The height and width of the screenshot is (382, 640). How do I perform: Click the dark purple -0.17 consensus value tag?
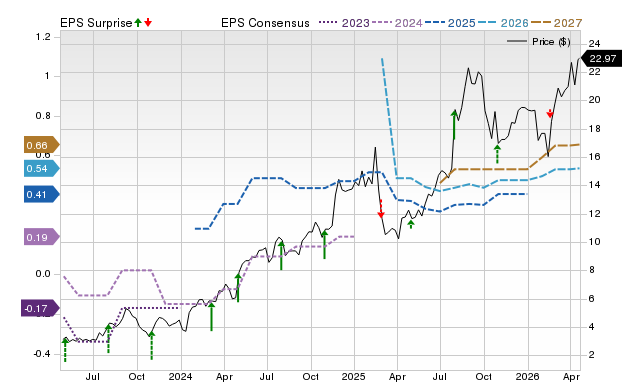40,309
